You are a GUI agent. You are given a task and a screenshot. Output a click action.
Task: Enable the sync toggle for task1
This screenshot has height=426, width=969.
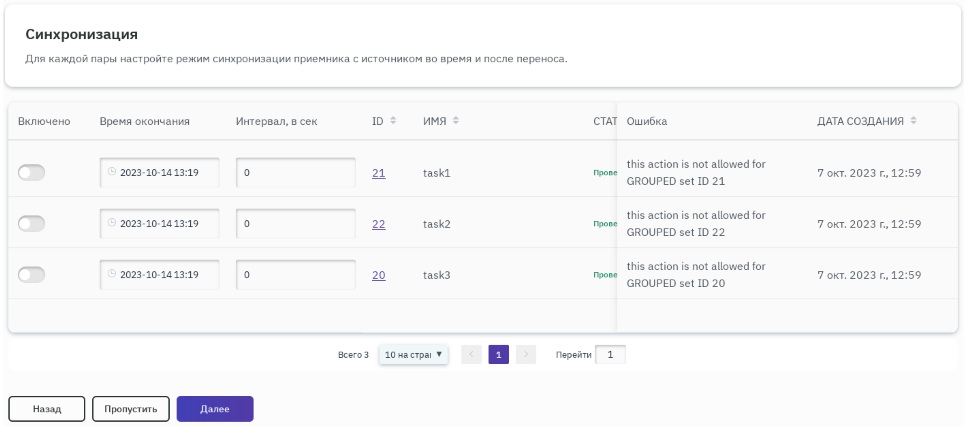coord(32,173)
